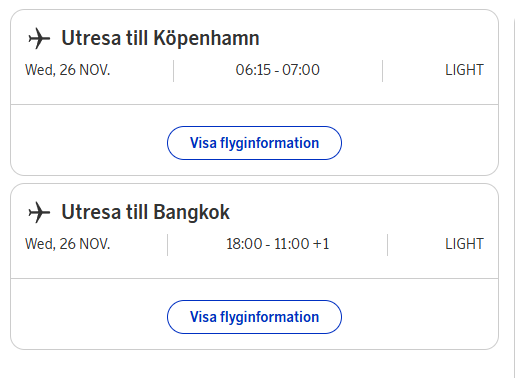Viewport: 515px width, 378px height.
Task: Open flight information for the Köpenhamn flight
Action: [x=254, y=143]
